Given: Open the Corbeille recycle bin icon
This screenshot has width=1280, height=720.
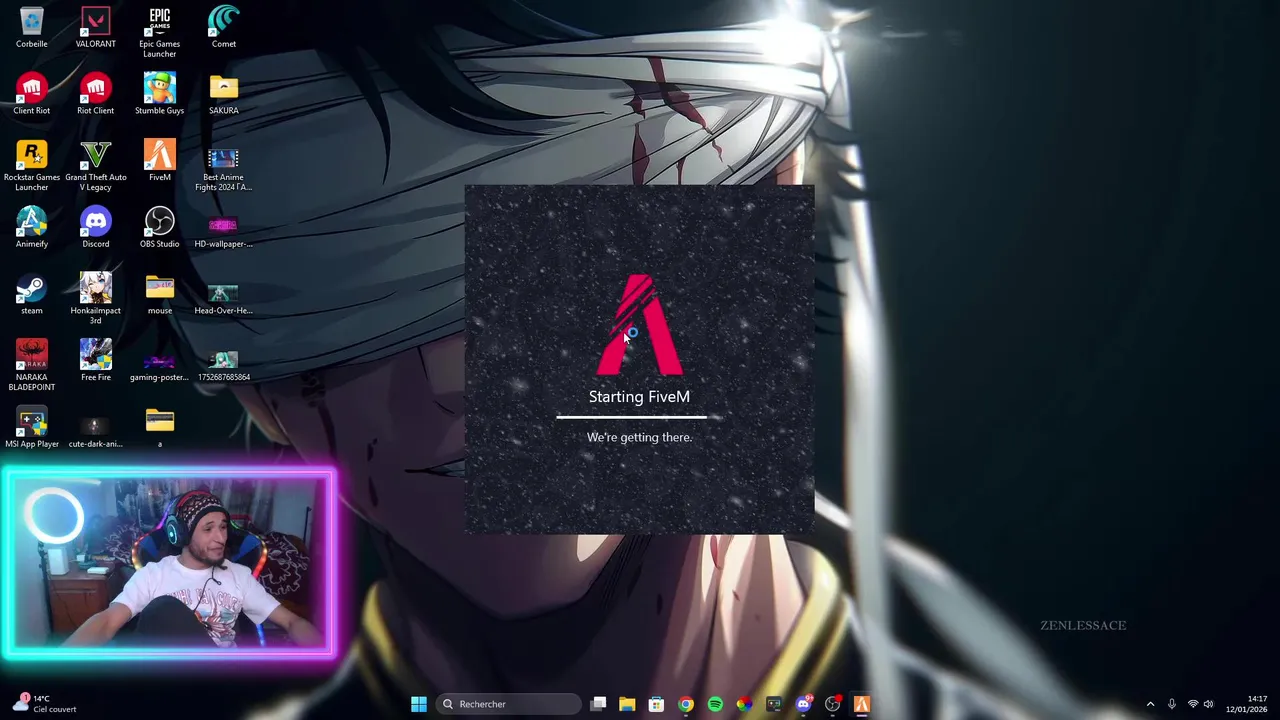Looking at the screenshot, I should click(x=31, y=28).
